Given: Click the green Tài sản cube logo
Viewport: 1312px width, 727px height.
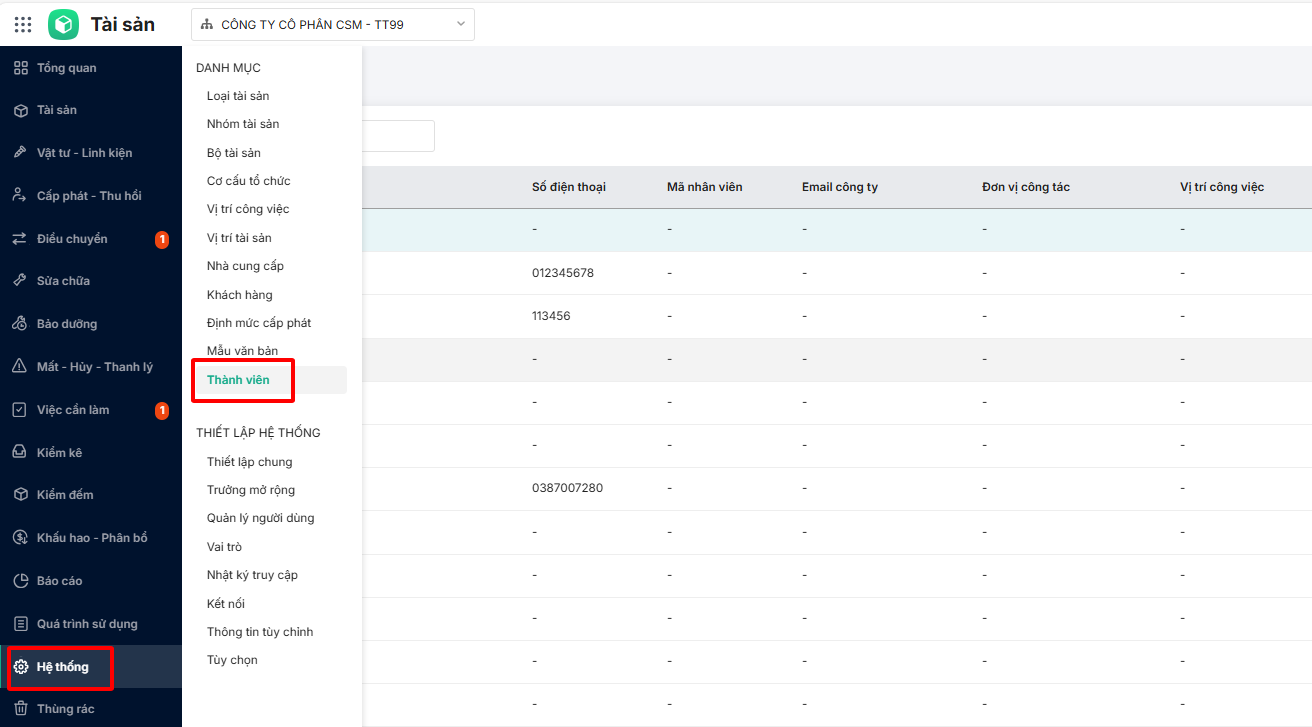Looking at the screenshot, I should pyautogui.click(x=64, y=25).
